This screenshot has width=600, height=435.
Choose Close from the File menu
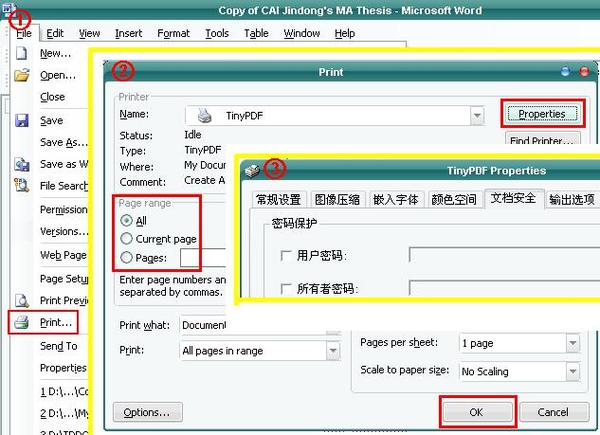[52, 97]
